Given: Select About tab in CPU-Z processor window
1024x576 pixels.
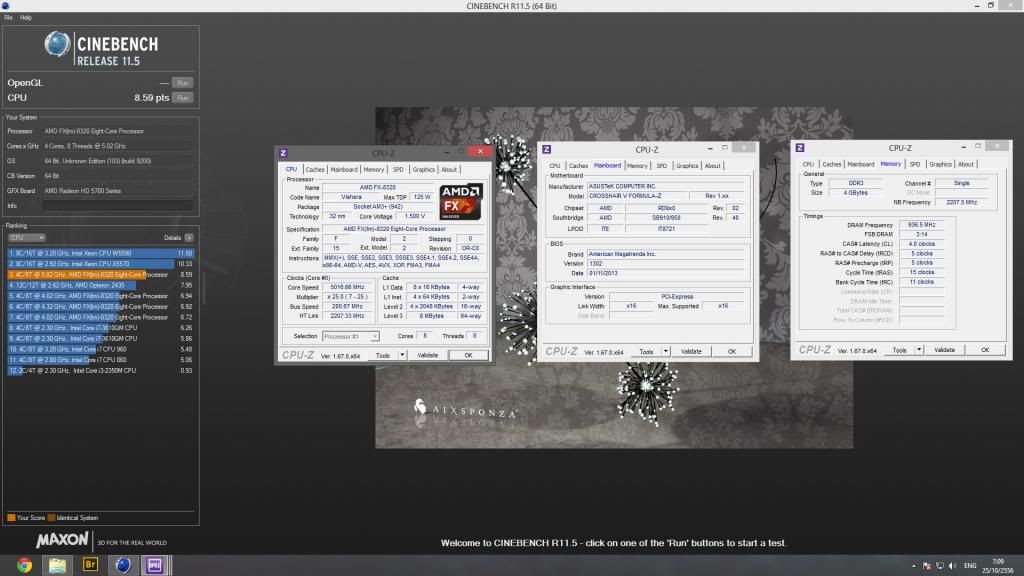Looking at the screenshot, I should (449, 170).
